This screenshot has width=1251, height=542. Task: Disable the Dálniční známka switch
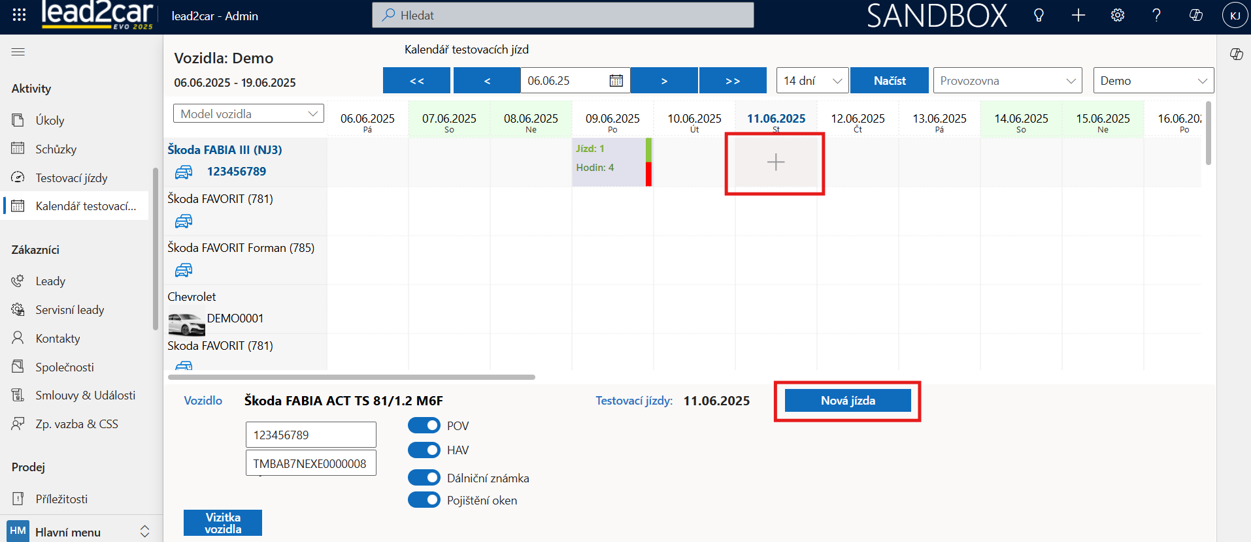pos(424,478)
